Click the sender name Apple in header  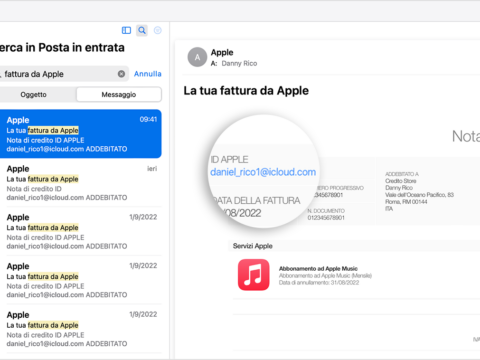[222, 52]
